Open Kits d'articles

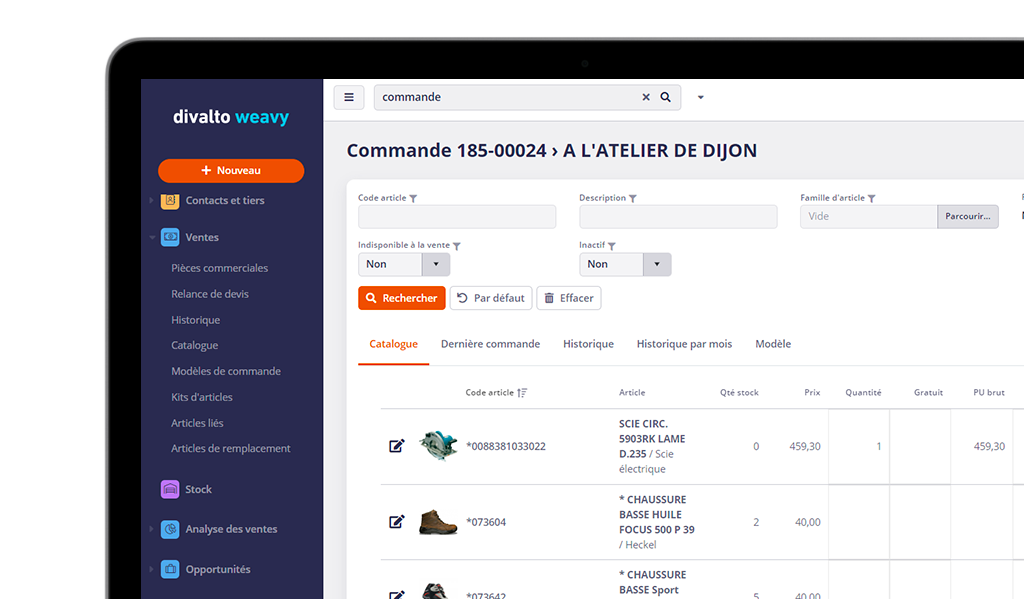point(202,397)
